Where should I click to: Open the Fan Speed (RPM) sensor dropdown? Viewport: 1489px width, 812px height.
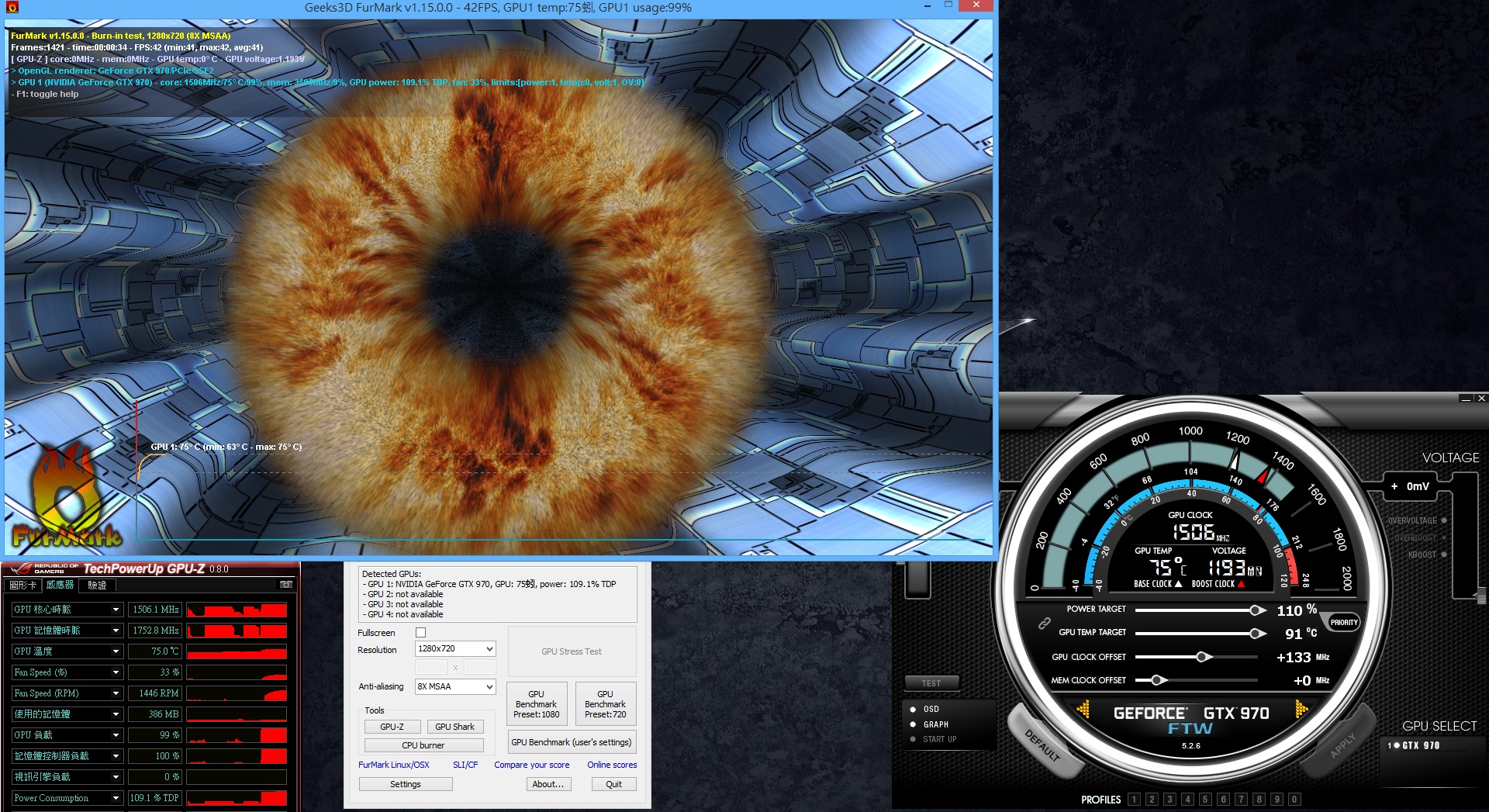pyautogui.click(x=116, y=693)
